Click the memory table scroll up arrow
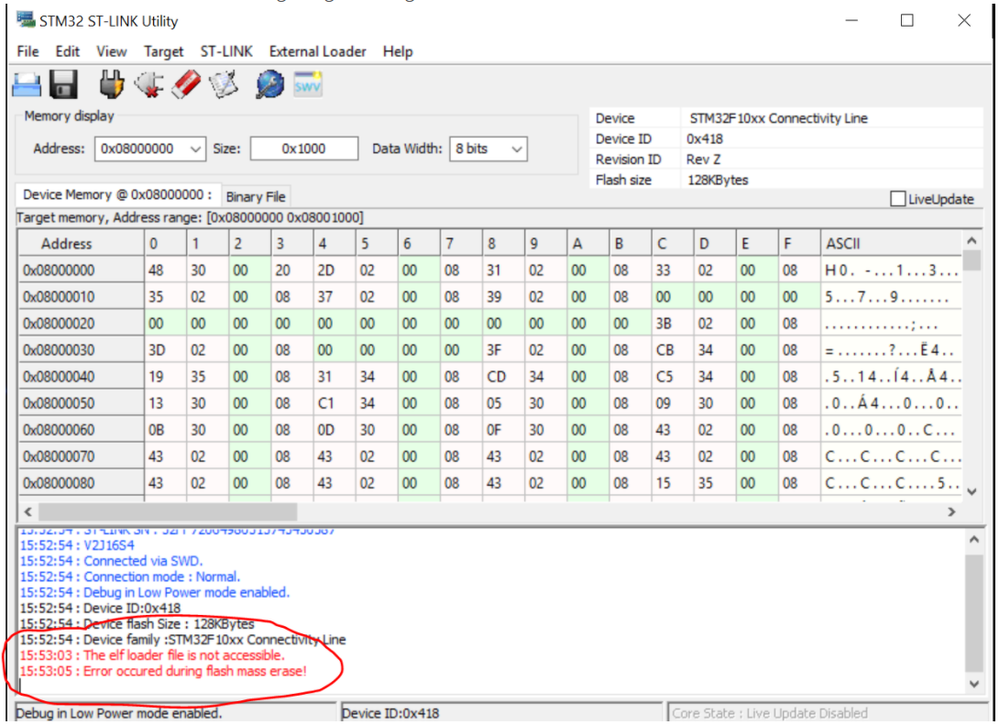This screenshot has height=725, width=999. [x=971, y=241]
